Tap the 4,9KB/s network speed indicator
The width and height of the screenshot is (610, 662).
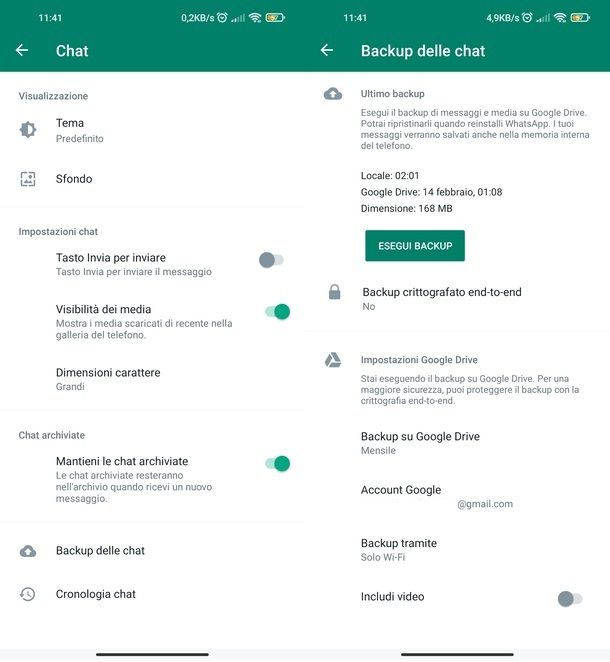point(502,18)
